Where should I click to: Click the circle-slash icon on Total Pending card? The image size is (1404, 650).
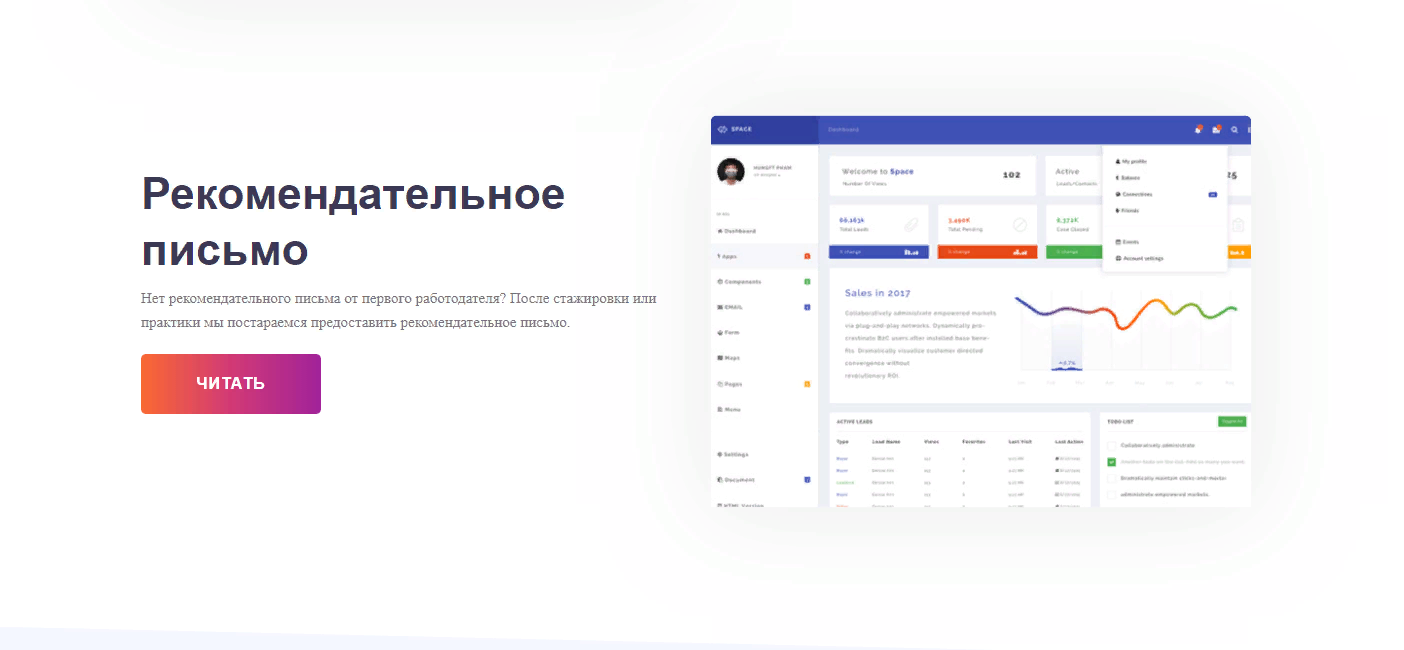point(1020,225)
